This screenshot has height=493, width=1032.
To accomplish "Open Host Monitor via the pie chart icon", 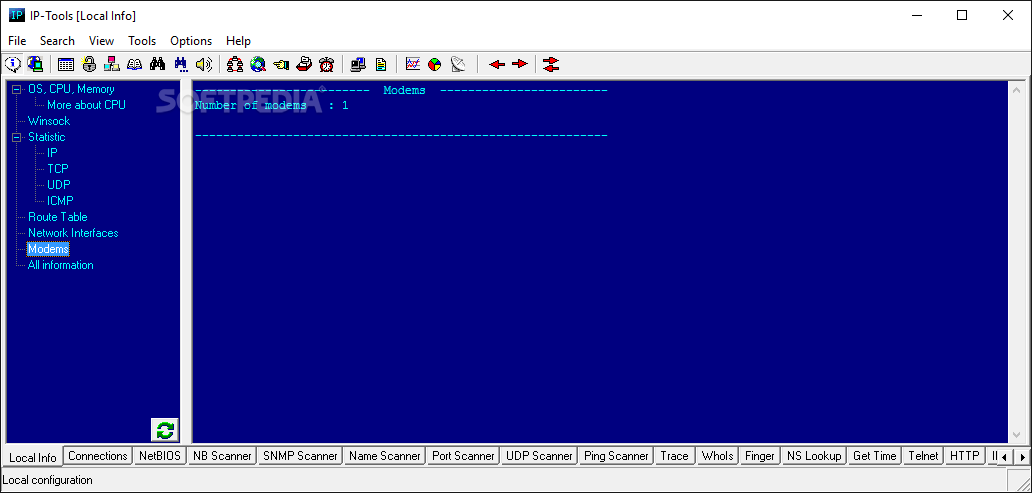I will click(x=435, y=64).
